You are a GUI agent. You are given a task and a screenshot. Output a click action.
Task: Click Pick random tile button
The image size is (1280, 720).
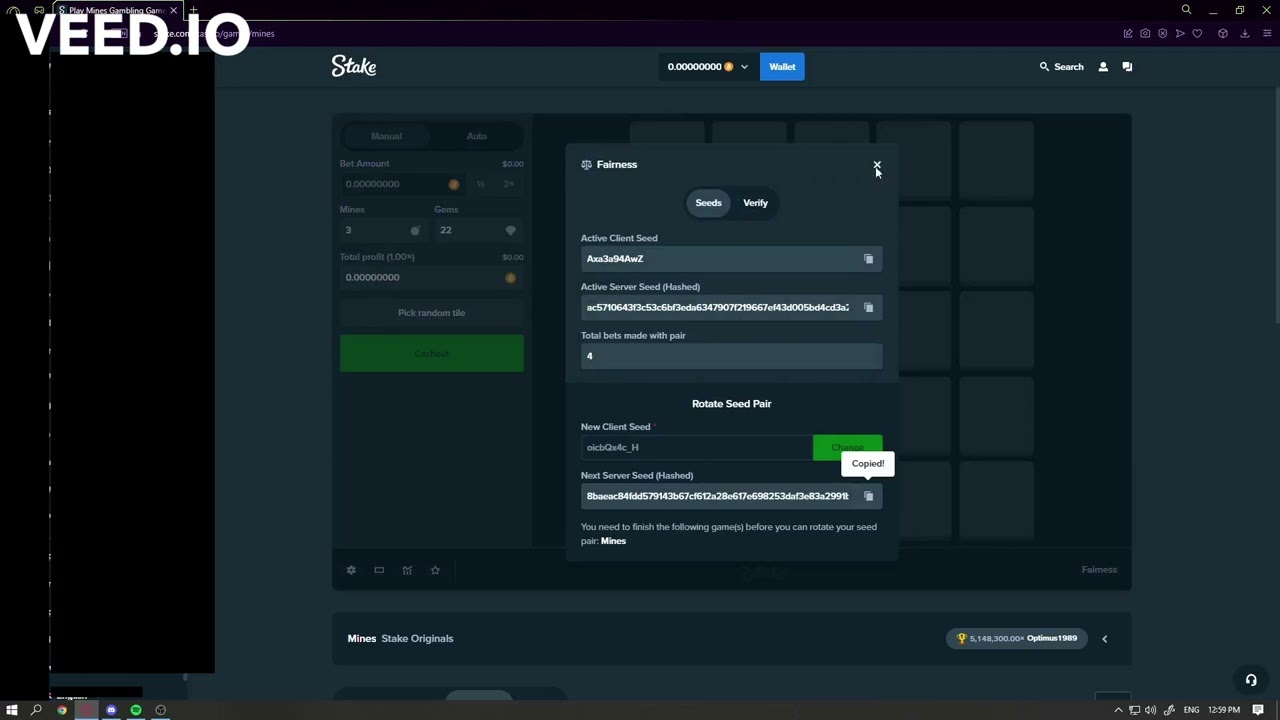[431, 313]
